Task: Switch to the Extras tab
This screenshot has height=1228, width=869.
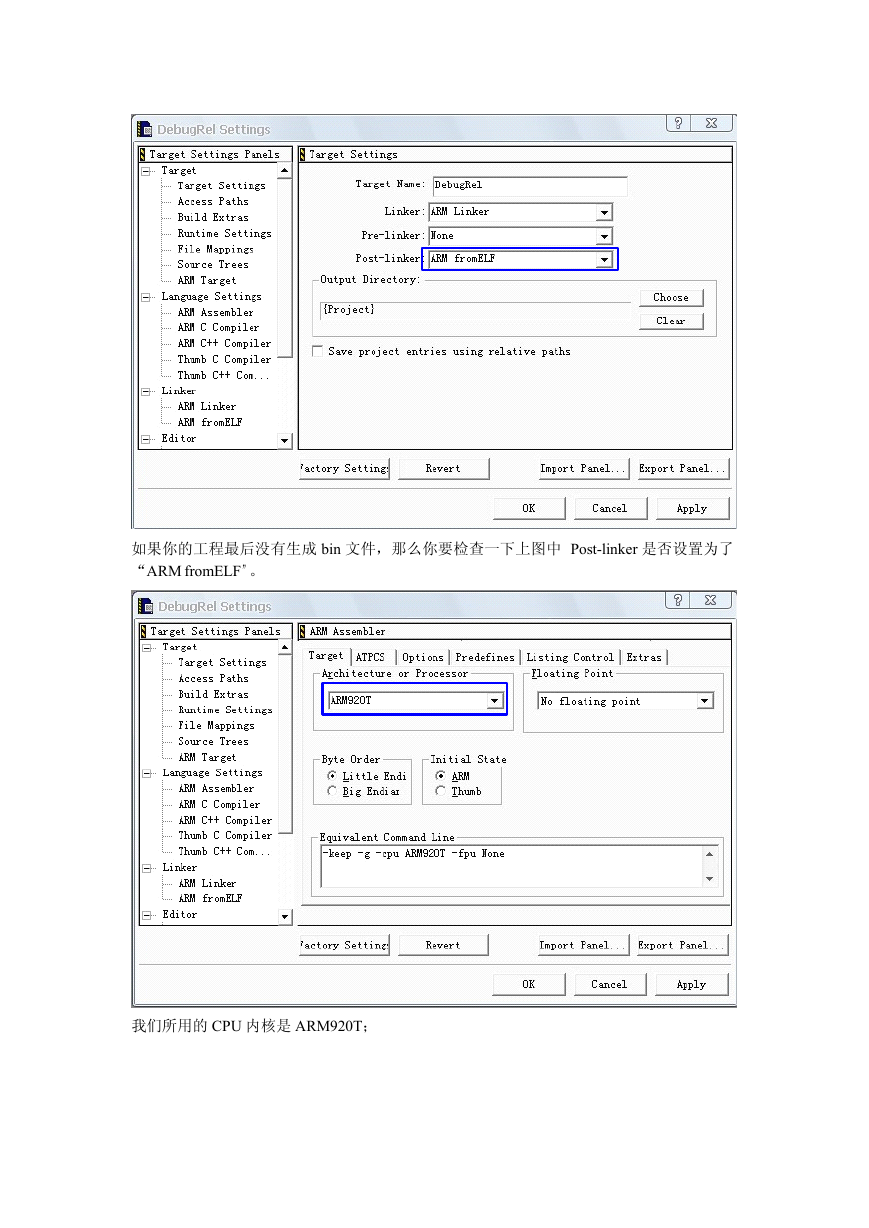Action: [644, 657]
